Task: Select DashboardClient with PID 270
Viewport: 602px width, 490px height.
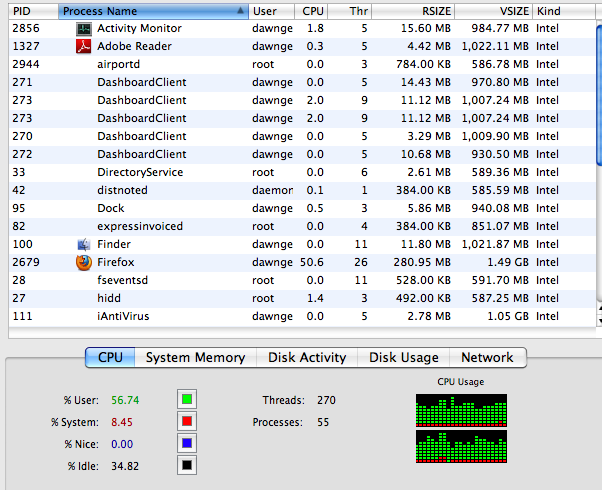Action: tap(302, 136)
